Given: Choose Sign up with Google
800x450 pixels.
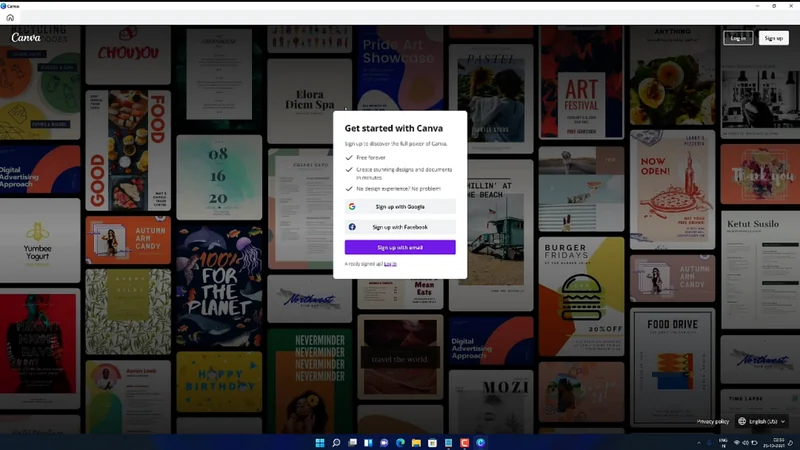Looking at the screenshot, I should click(x=400, y=207).
